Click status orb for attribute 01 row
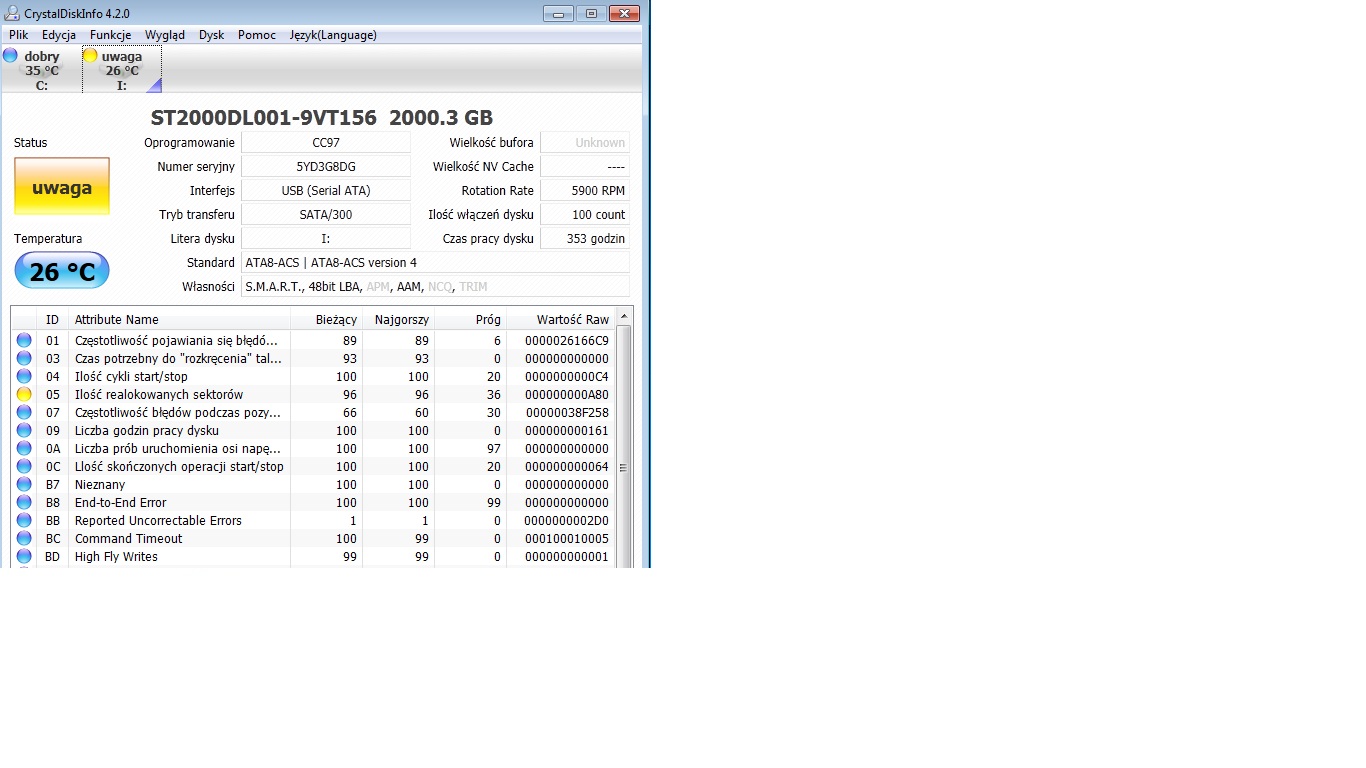Screen dimensions: 1366x768 (24, 341)
